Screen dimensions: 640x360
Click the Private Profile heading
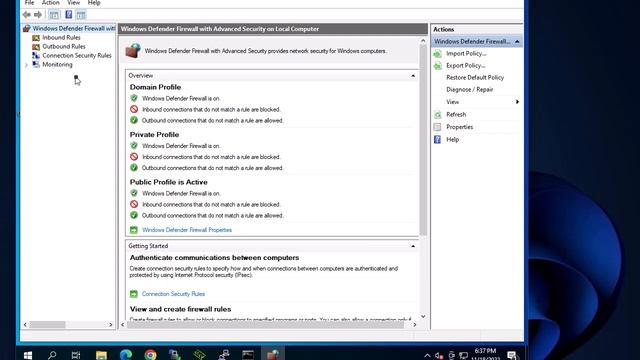(154, 135)
